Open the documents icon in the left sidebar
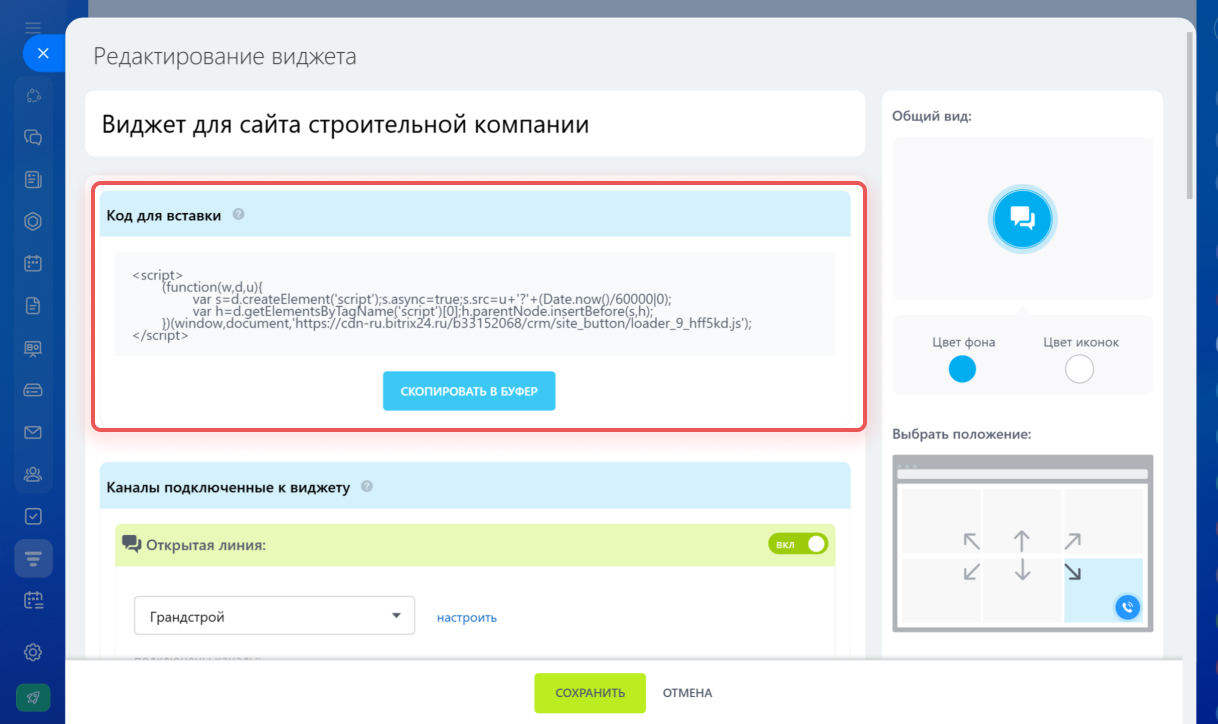The height and width of the screenshot is (724, 1218). [x=33, y=306]
